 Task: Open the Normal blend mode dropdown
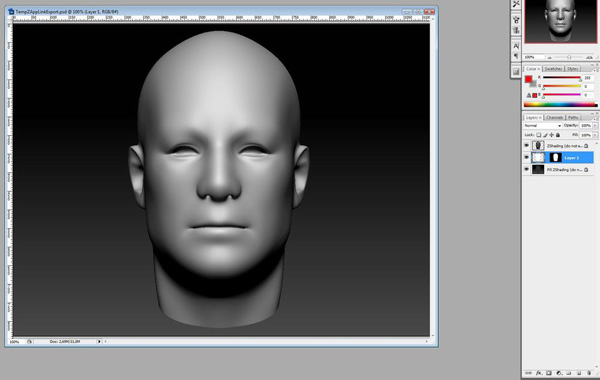coord(543,126)
